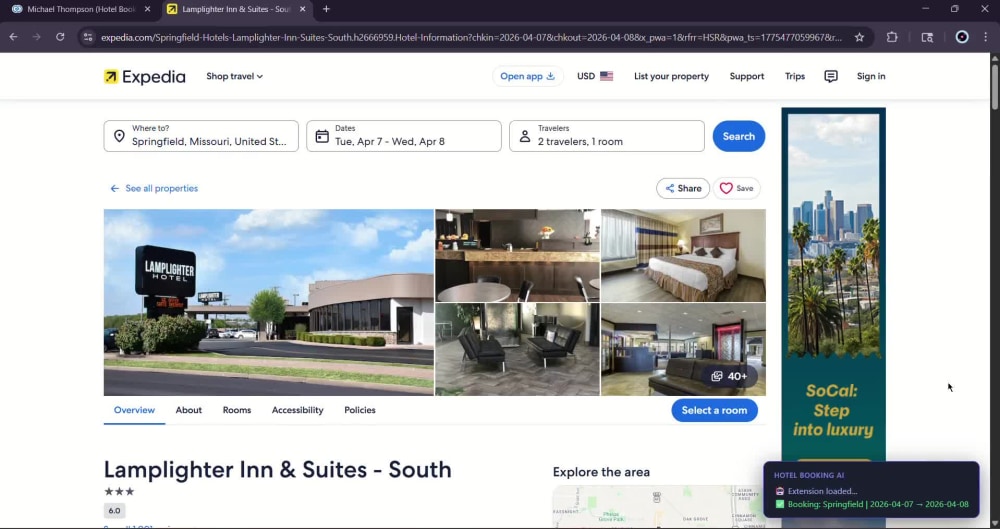The height and width of the screenshot is (529, 1000).
Task: Click the person icon in Travelers
Action: (524, 136)
